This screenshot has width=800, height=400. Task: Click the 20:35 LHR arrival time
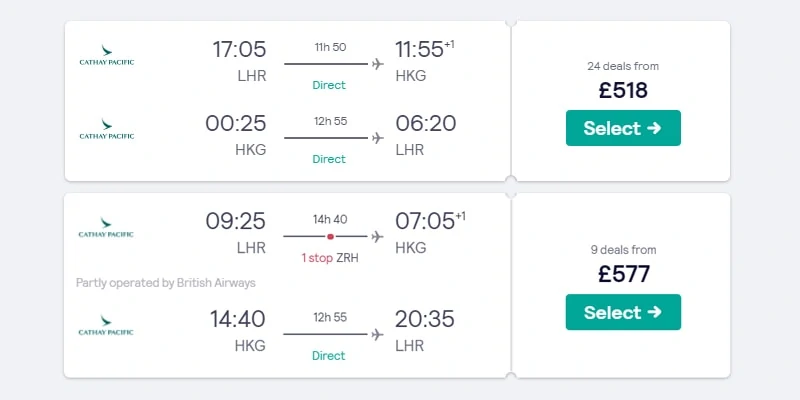(424, 319)
